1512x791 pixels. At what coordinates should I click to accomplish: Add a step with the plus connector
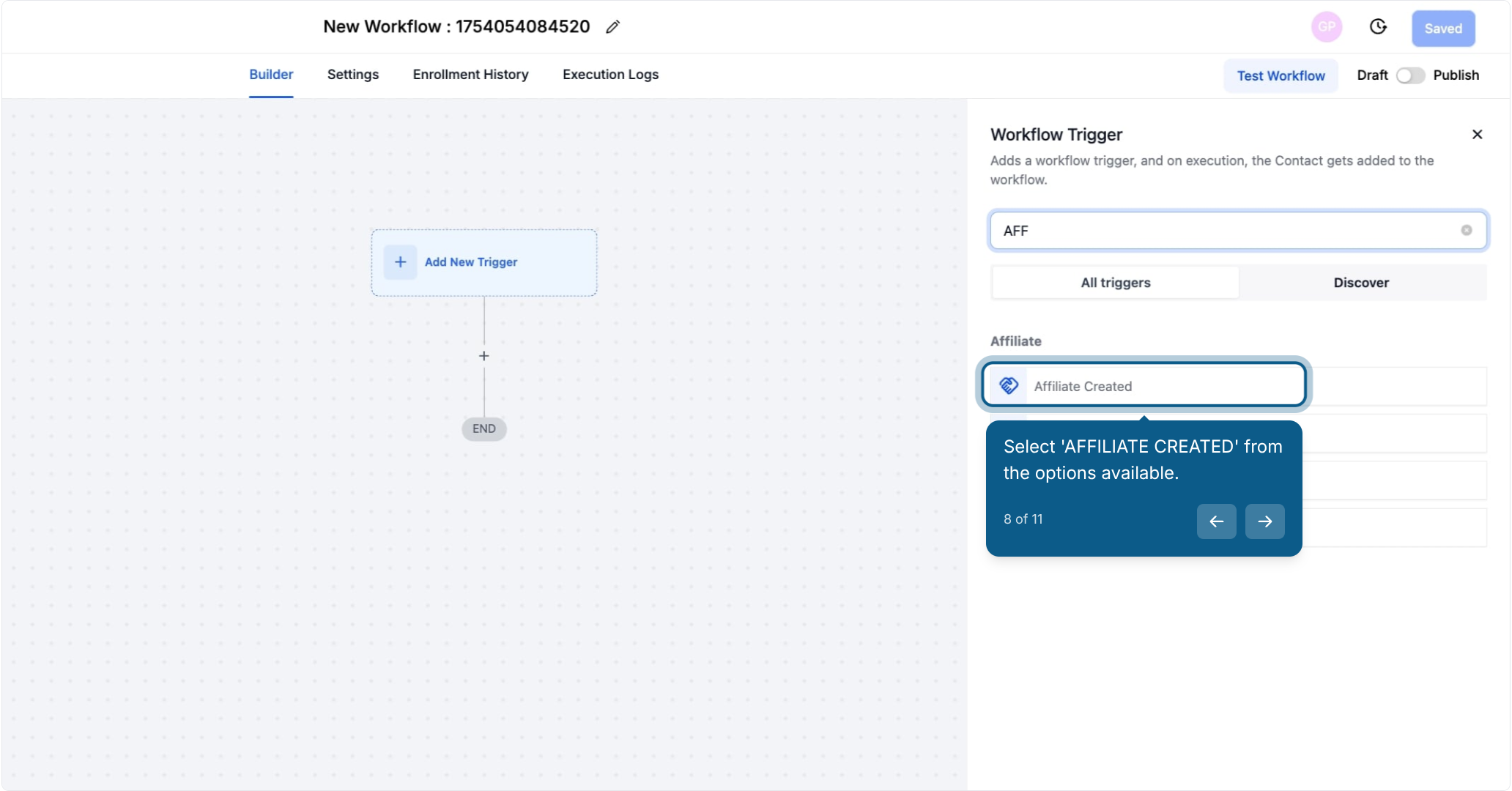(483, 356)
